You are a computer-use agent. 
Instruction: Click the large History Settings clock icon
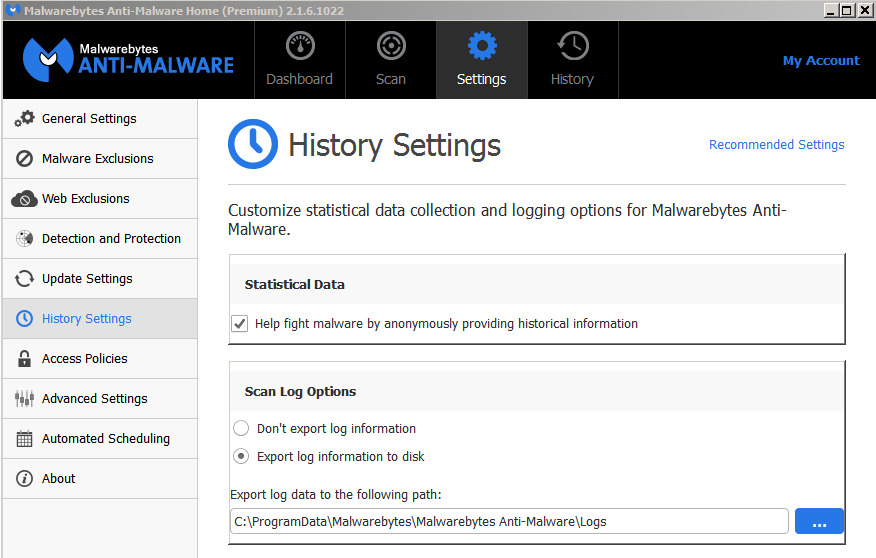[253, 144]
